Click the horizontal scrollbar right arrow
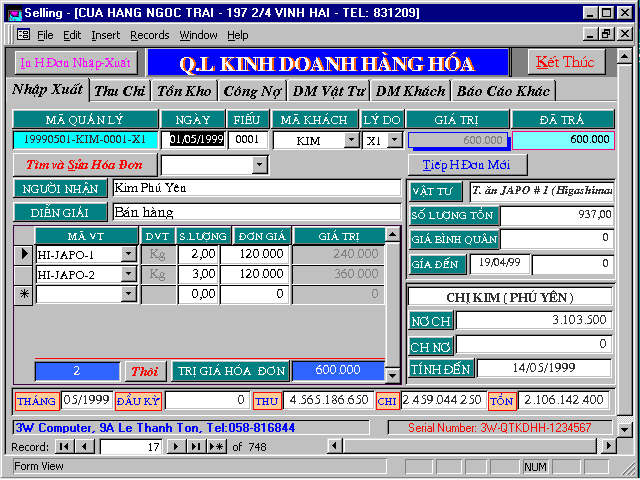640x480 pixels. click(608, 446)
